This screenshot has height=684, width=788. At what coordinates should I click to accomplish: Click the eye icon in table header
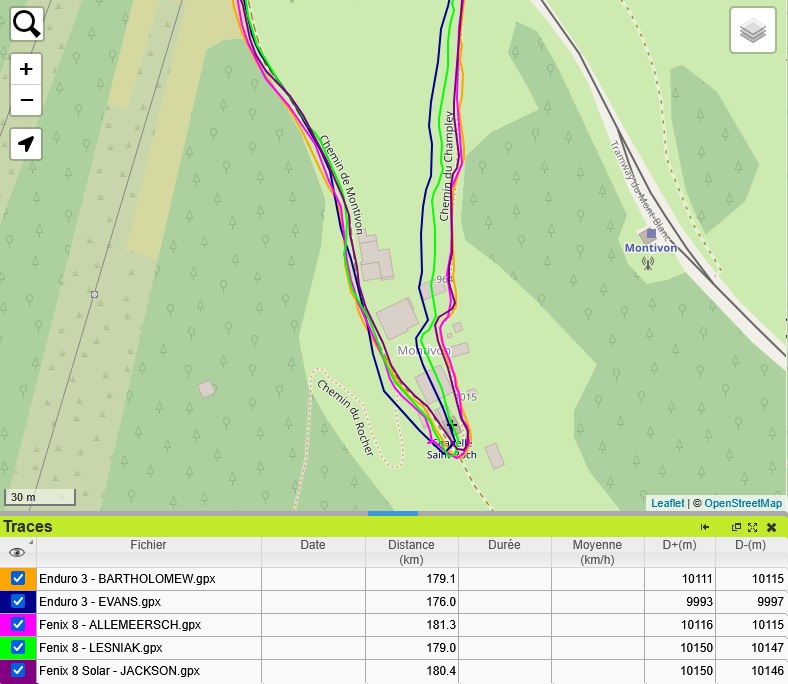click(x=17, y=552)
